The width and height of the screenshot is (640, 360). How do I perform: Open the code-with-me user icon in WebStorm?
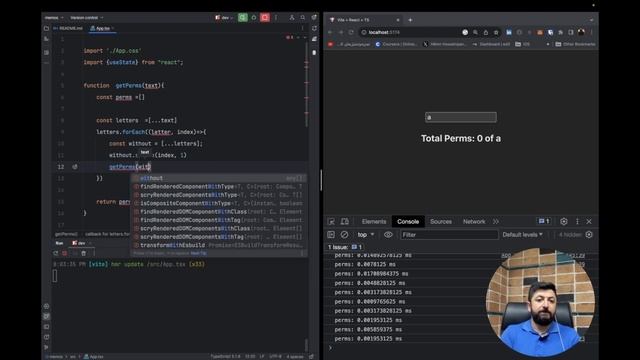pos(292,18)
